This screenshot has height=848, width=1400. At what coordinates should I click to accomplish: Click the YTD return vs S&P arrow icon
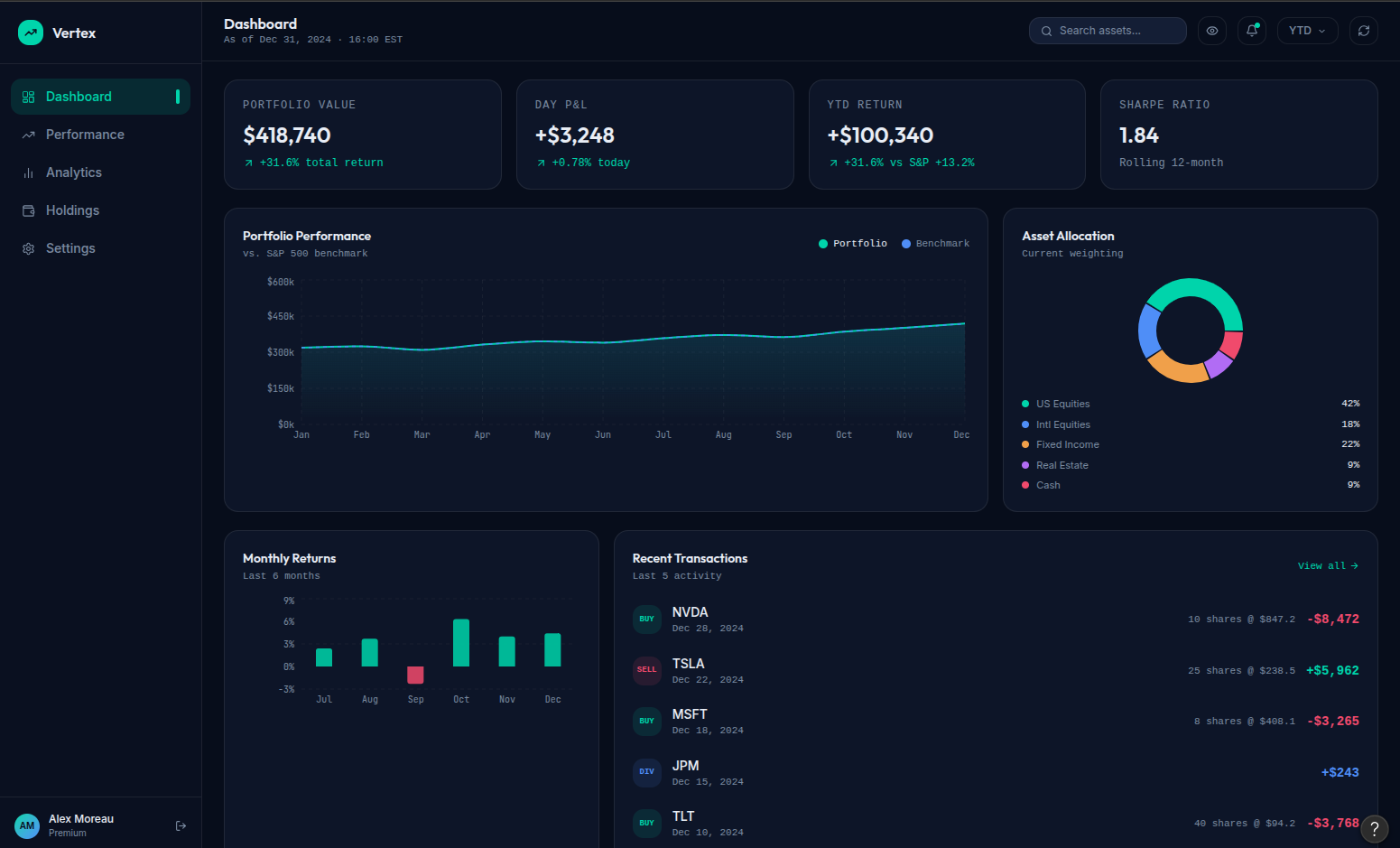click(x=834, y=163)
